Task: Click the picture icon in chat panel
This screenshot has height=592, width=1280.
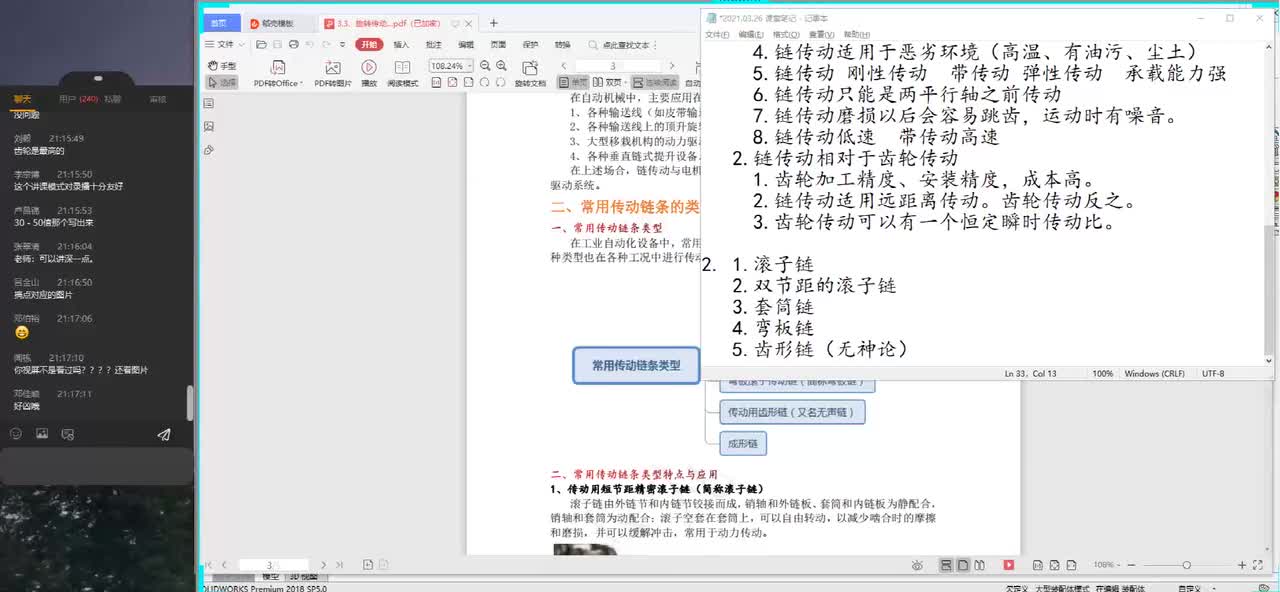Action: [42, 434]
